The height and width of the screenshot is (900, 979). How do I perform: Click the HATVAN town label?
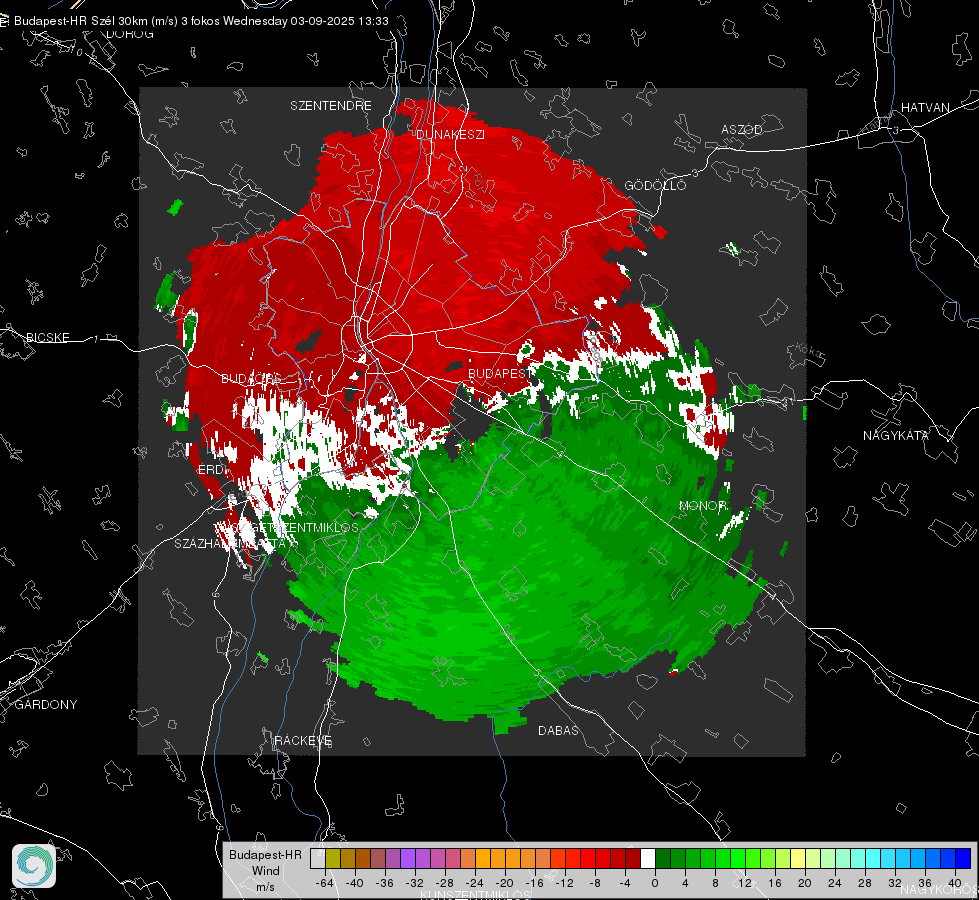925,108
